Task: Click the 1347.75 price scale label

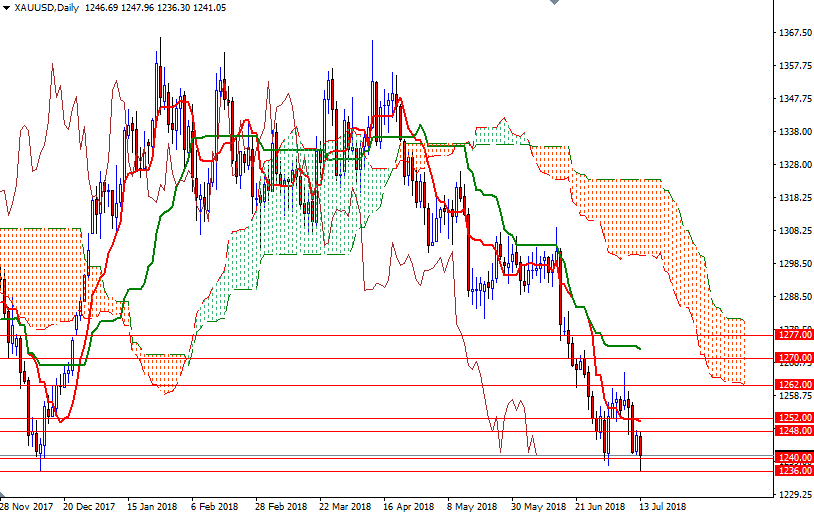Action: pyautogui.click(x=795, y=99)
